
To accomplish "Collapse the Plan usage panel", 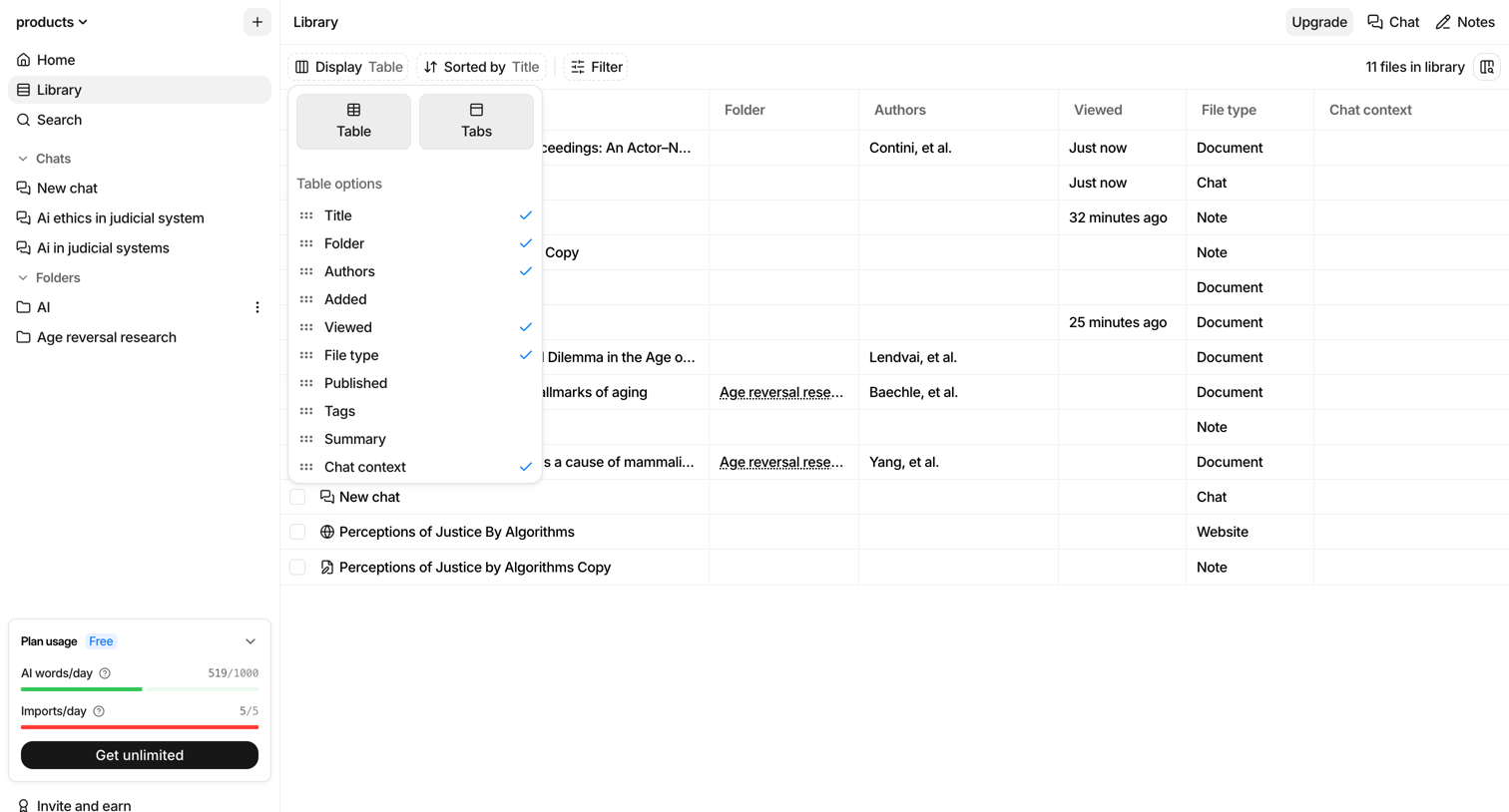I will [251, 641].
